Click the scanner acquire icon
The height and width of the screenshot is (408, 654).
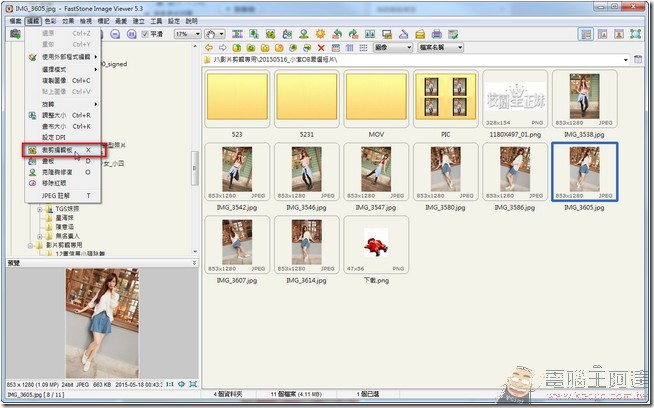(x=403, y=34)
